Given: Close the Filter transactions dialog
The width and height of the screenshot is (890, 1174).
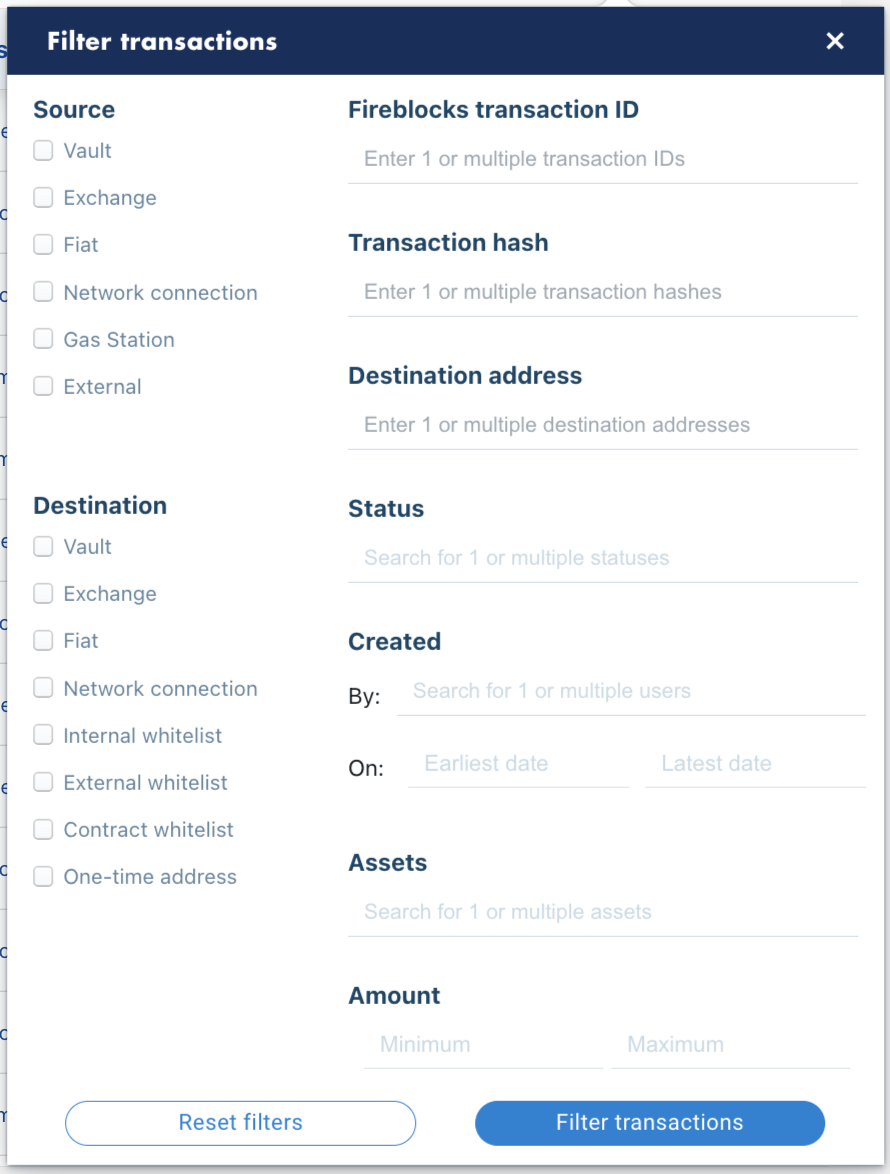Looking at the screenshot, I should click(835, 41).
